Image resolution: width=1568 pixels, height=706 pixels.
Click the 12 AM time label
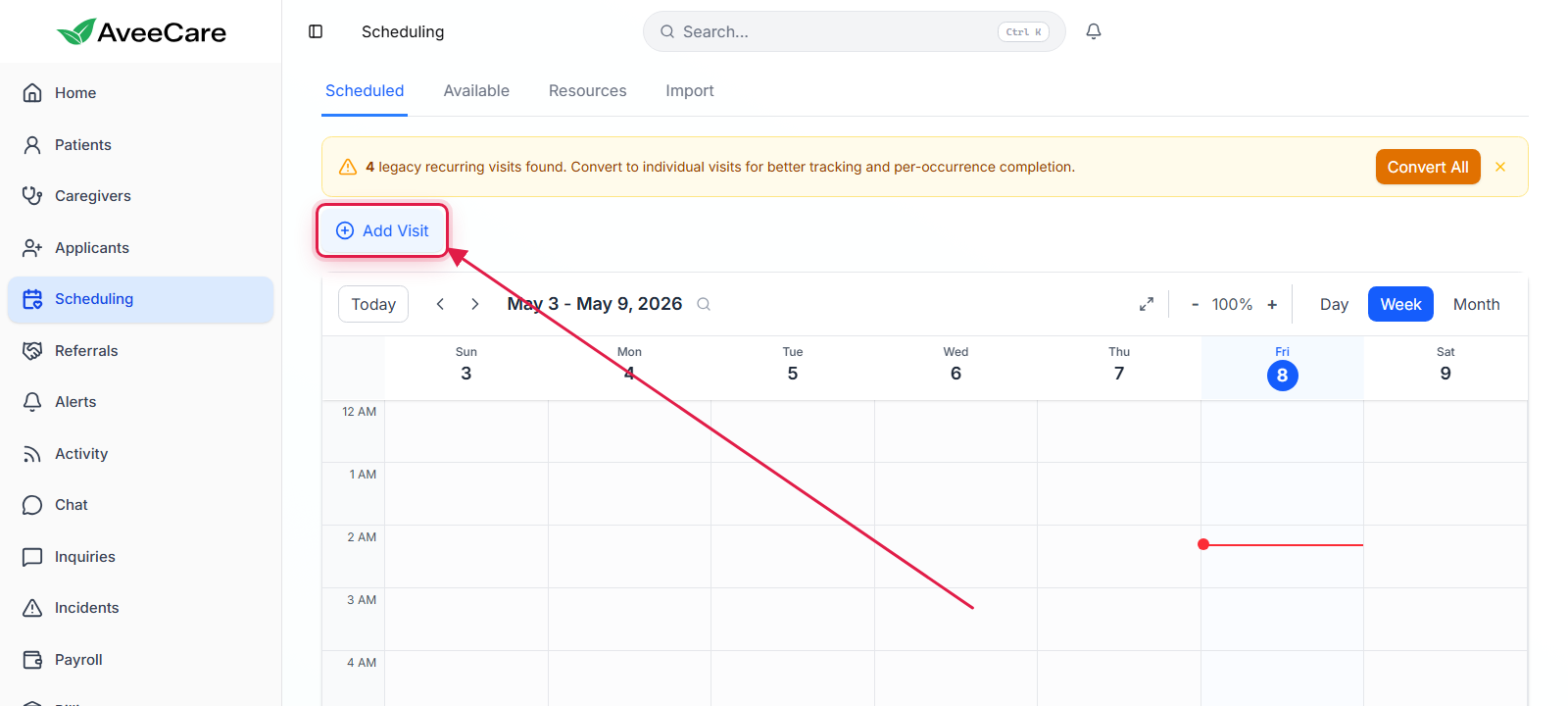click(359, 412)
